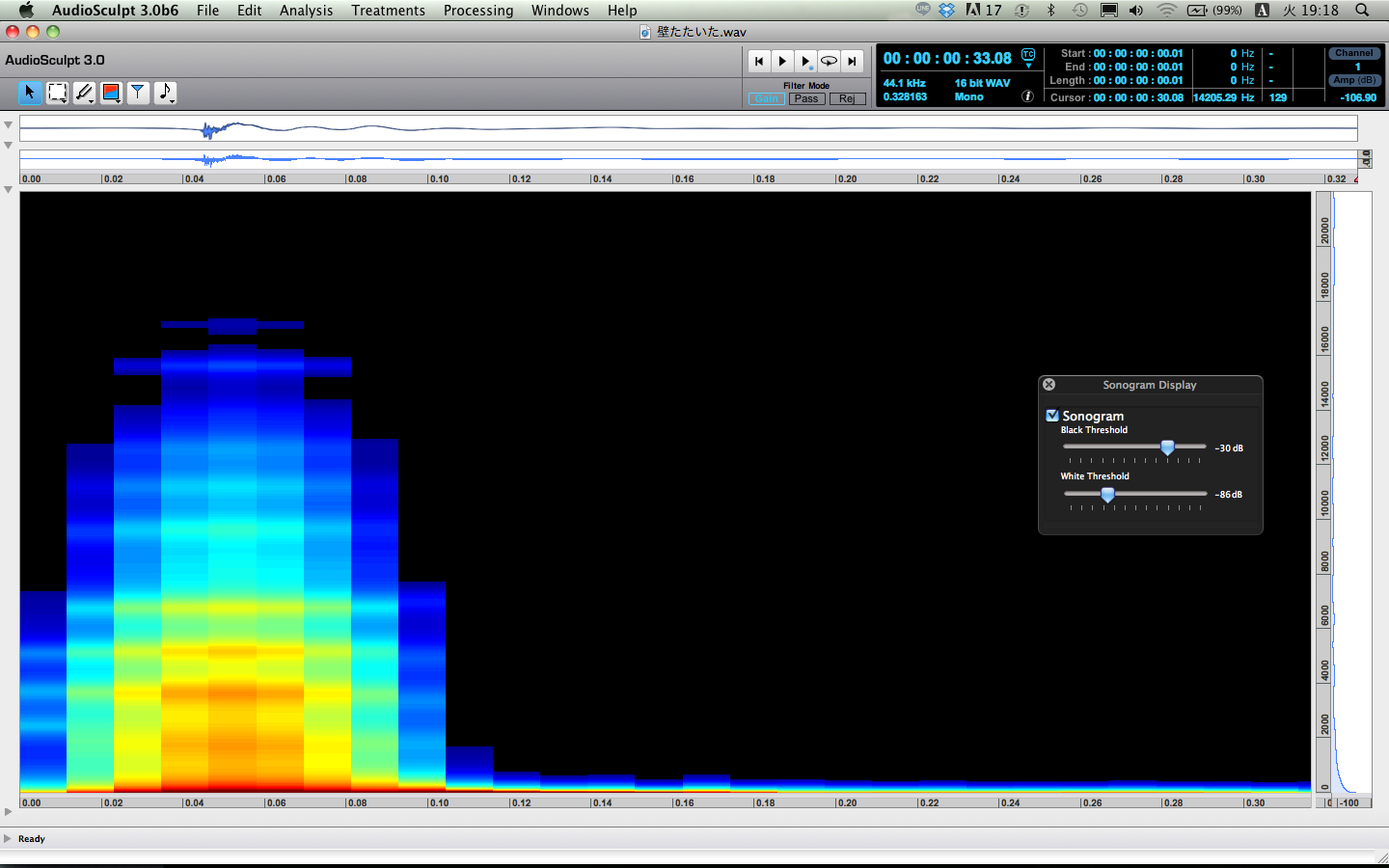Open the Processing menu

tap(478, 11)
